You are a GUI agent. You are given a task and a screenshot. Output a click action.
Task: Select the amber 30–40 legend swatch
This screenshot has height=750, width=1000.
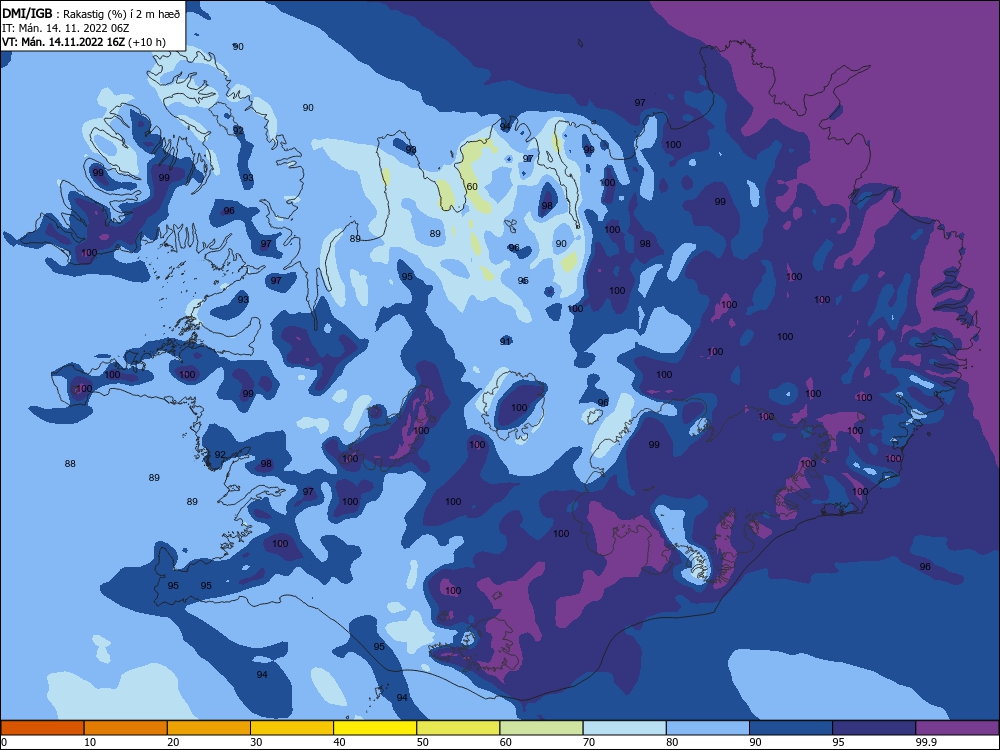point(292,728)
